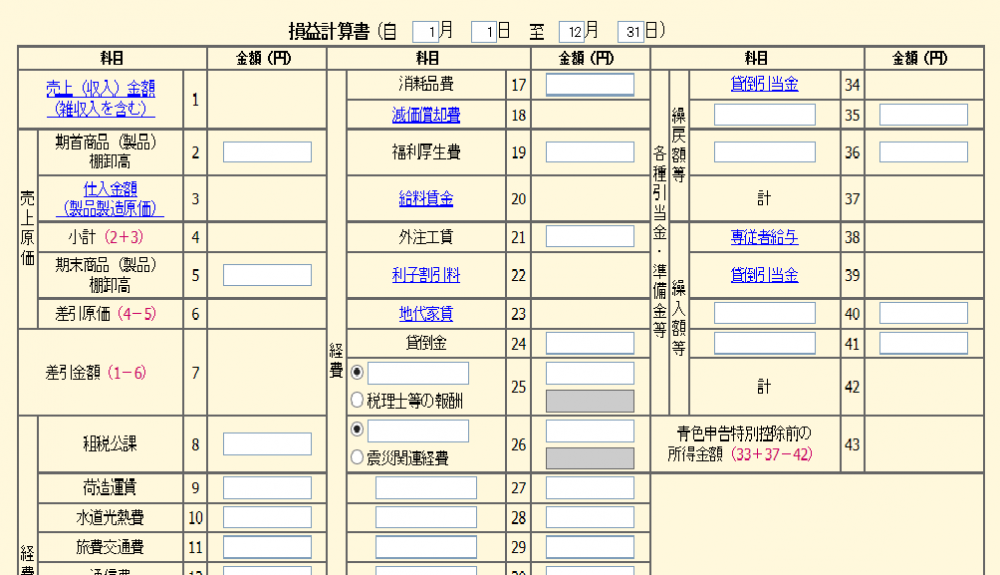Click the 減価償却費 link
The height and width of the screenshot is (575, 1000).
[426, 116]
